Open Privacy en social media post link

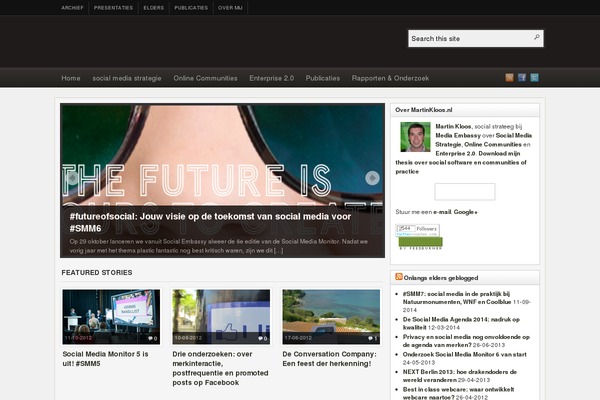point(466,341)
